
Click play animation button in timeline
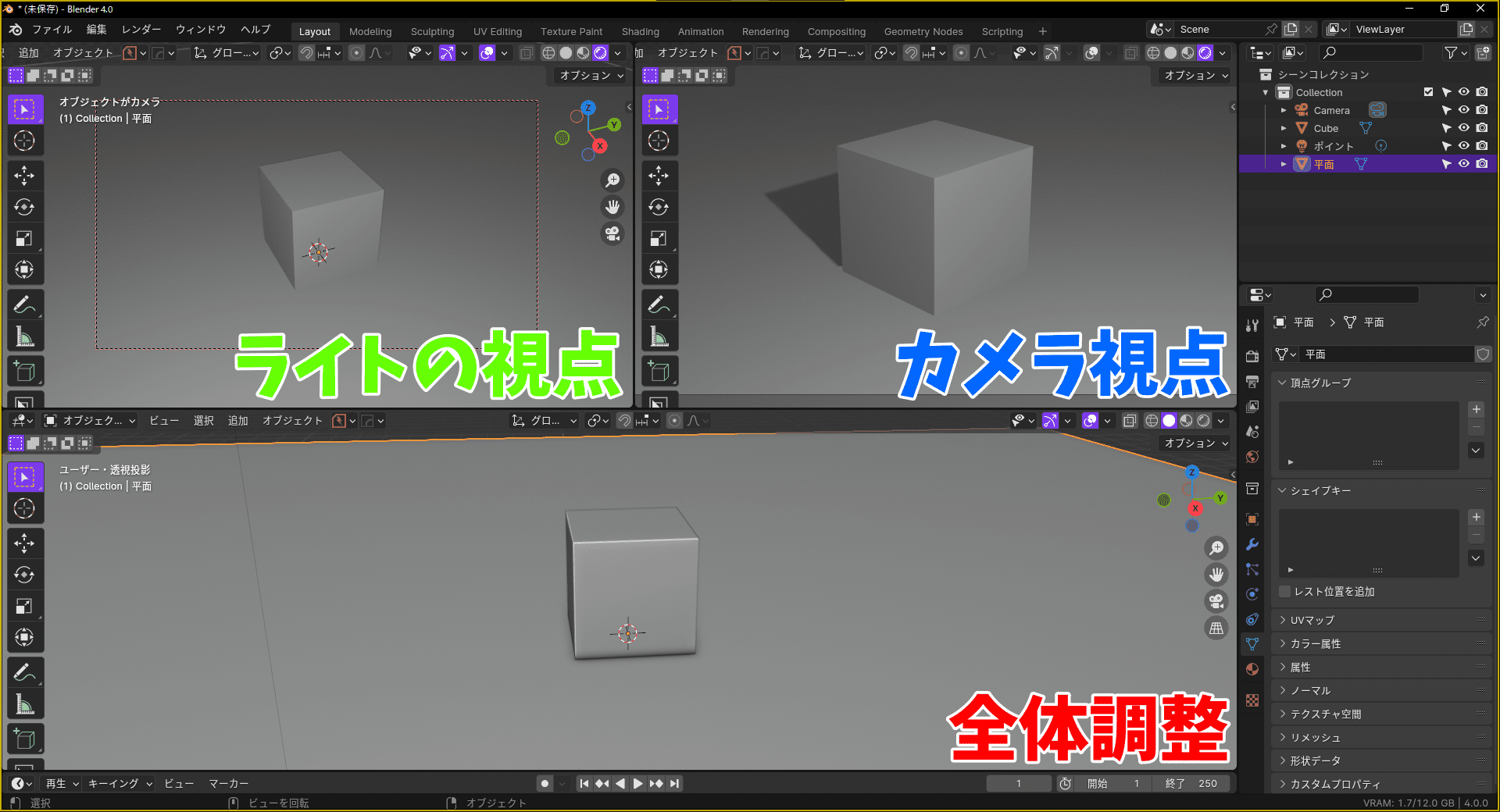[x=637, y=783]
